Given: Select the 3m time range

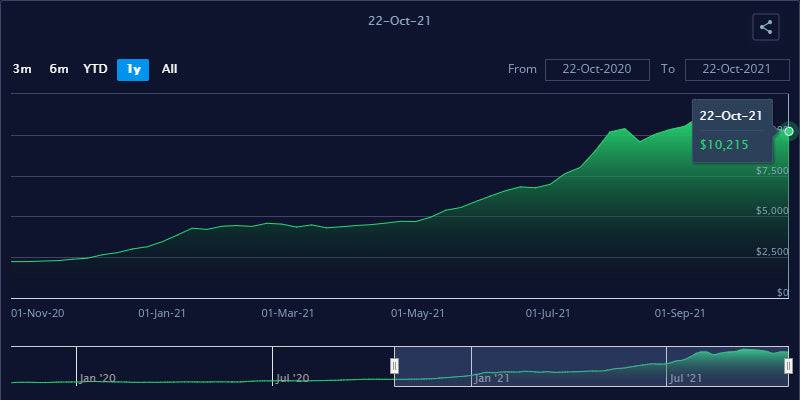Looking at the screenshot, I should coord(22,69).
